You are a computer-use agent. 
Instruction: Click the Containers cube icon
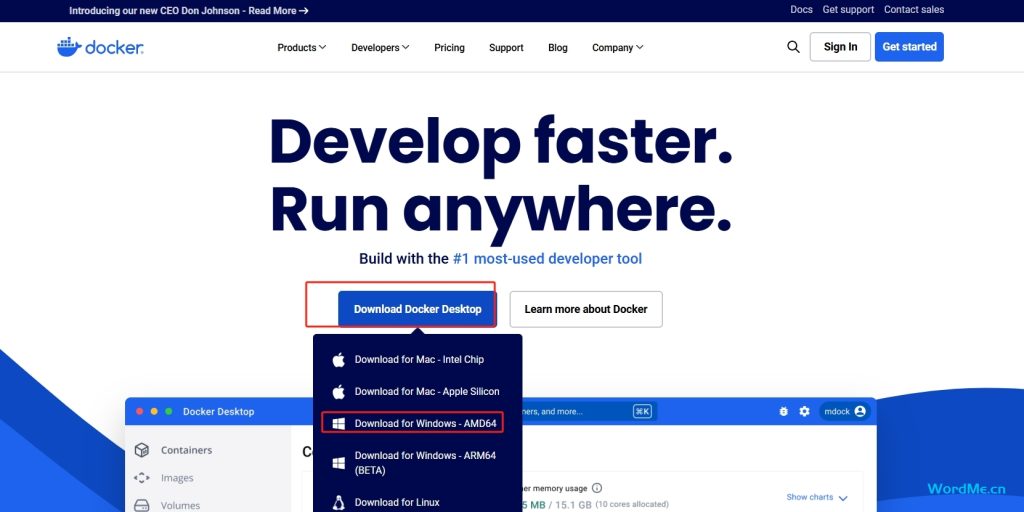tap(142, 450)
